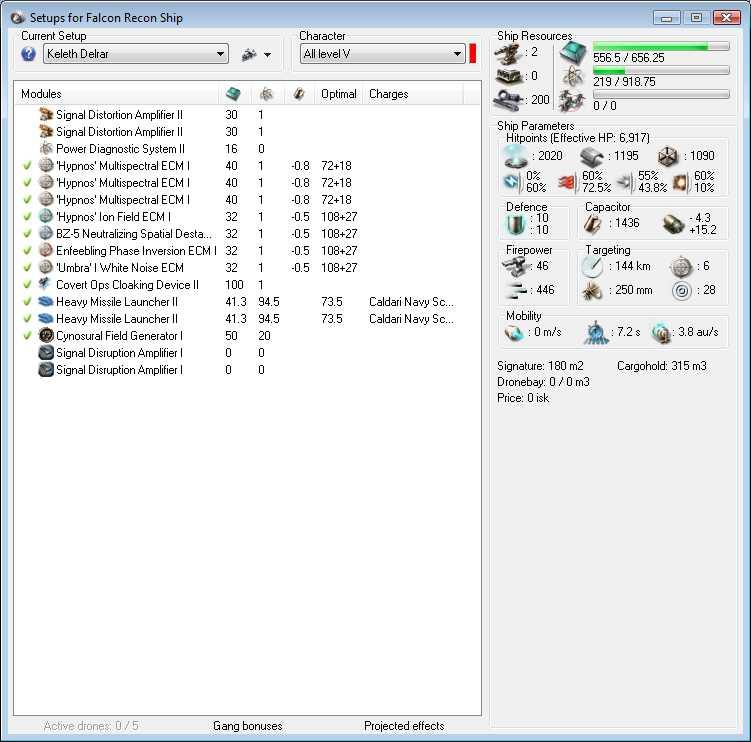Screen dimensions: 751x742
Task: Click the red indicator beside Character dropdown
Action: [x=473, y=54]
